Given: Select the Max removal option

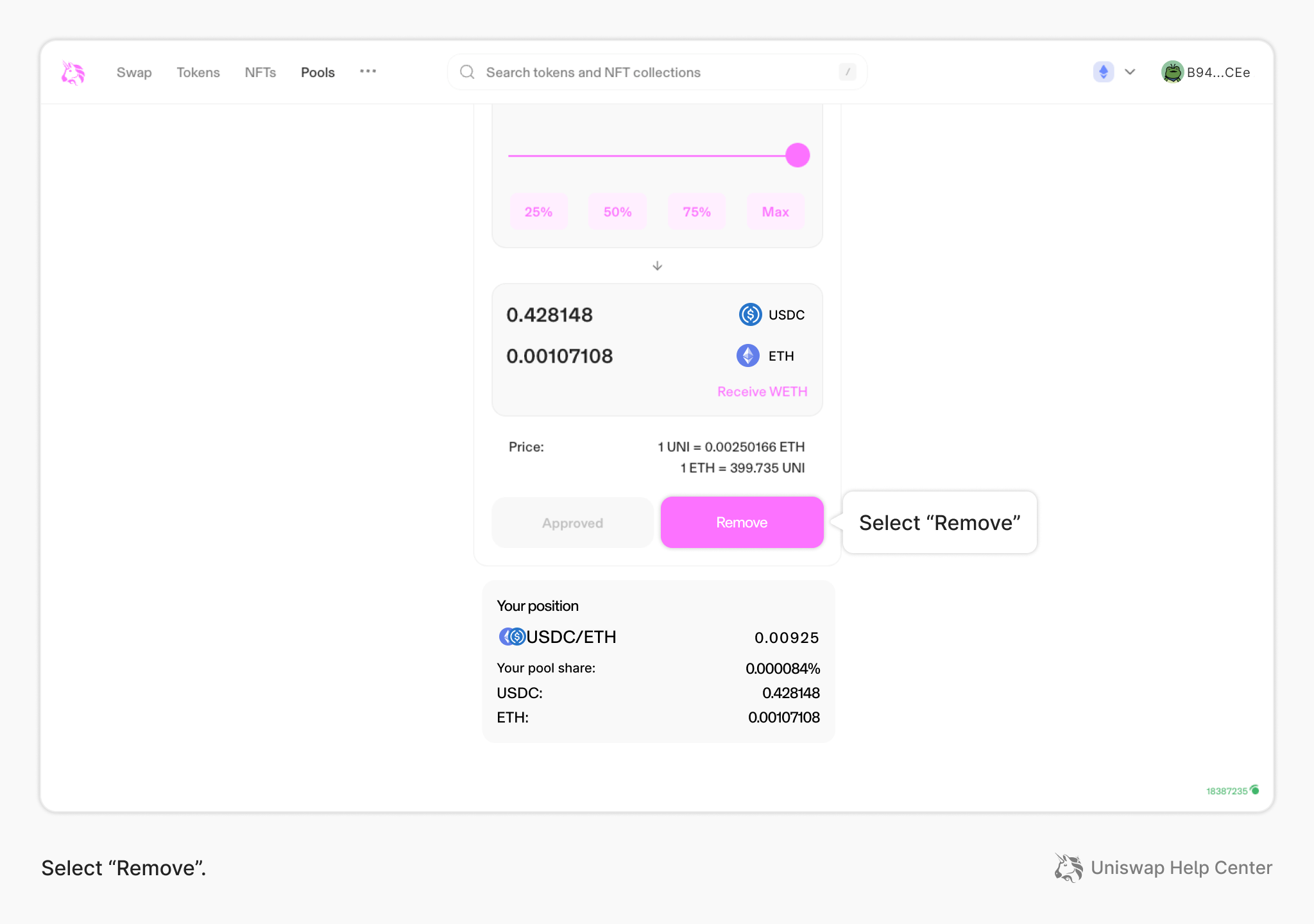Looking at the screenshot, I should (x=775, y=211).
